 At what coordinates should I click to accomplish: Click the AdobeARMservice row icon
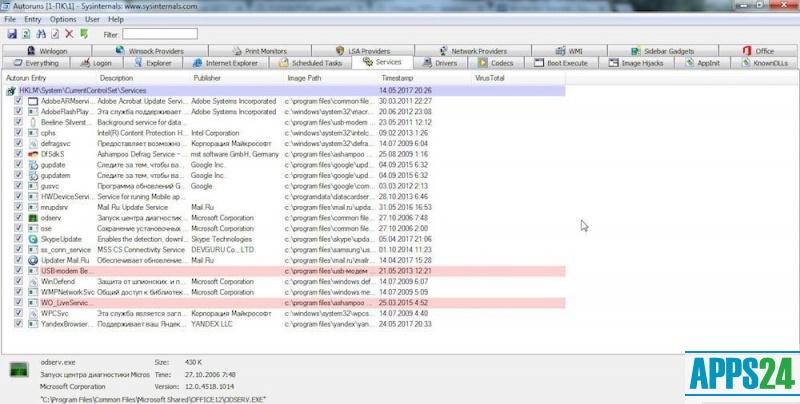coord(33,101)
